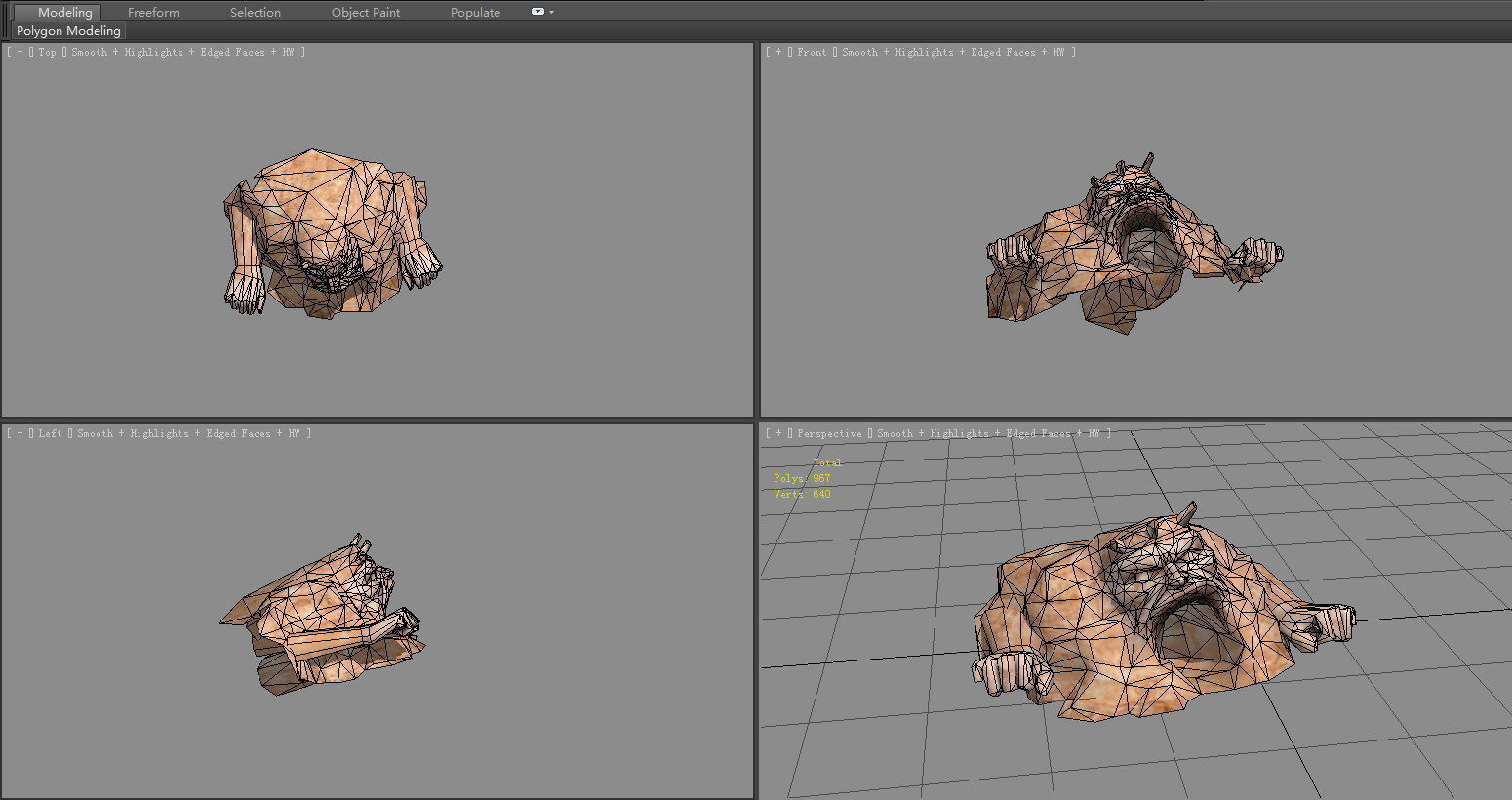Open the ribbon display options dropdown
The width and height of the screenshot is (1512, 800).
pyautogui.click(x=541, y=12)
